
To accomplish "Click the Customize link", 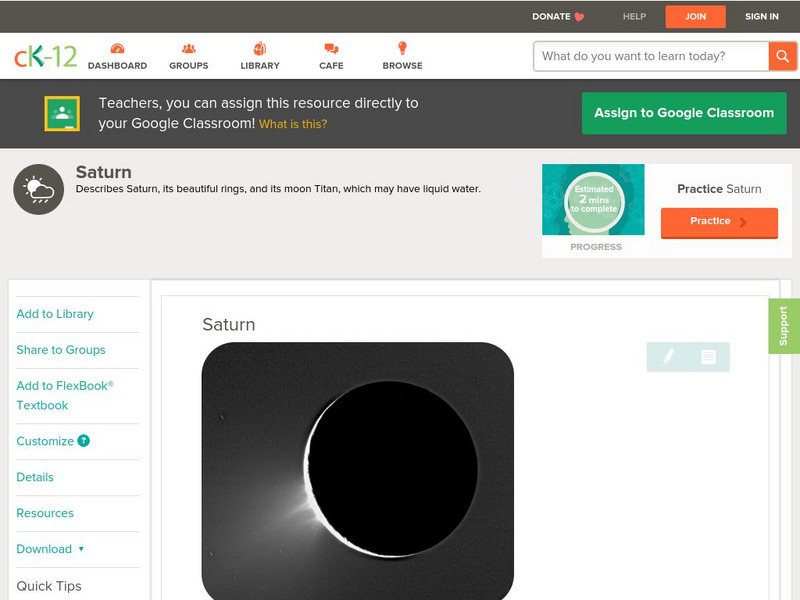I will click(x=45, y=441).
